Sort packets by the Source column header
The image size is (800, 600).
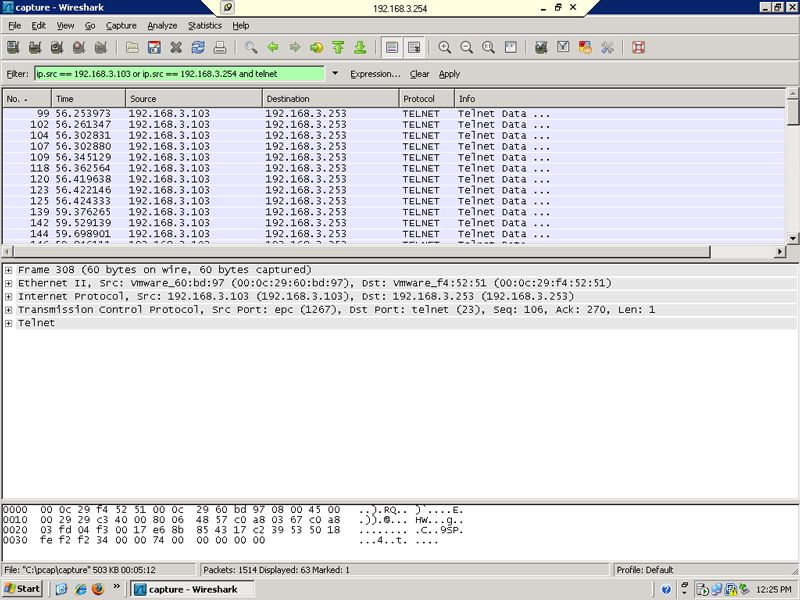194,98
